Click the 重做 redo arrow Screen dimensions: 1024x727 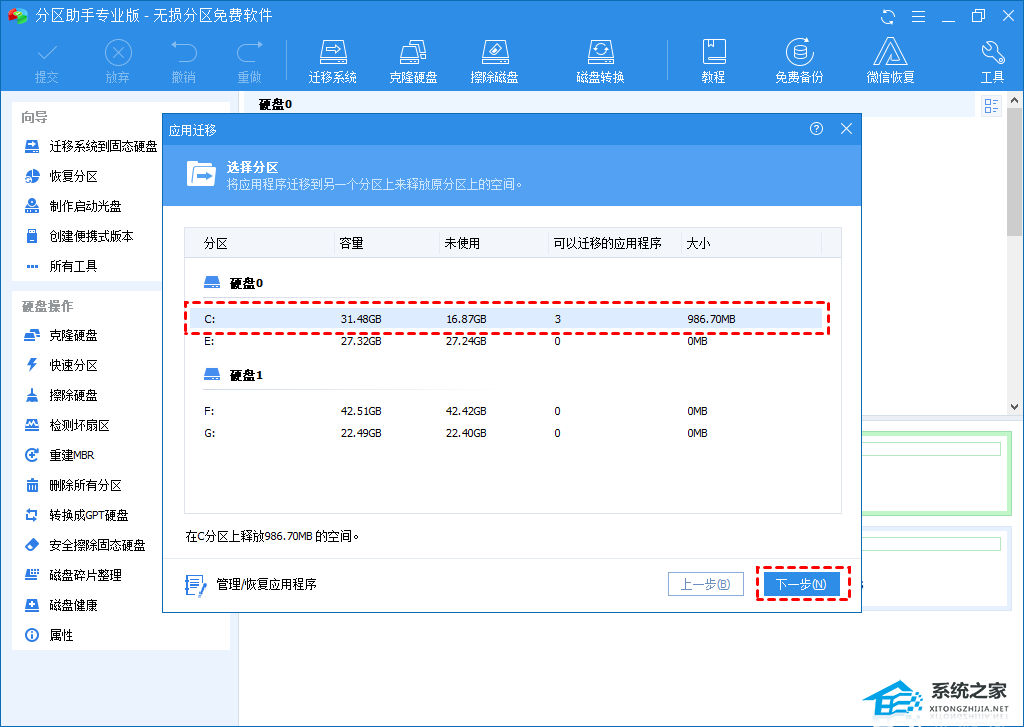[249, 62]
